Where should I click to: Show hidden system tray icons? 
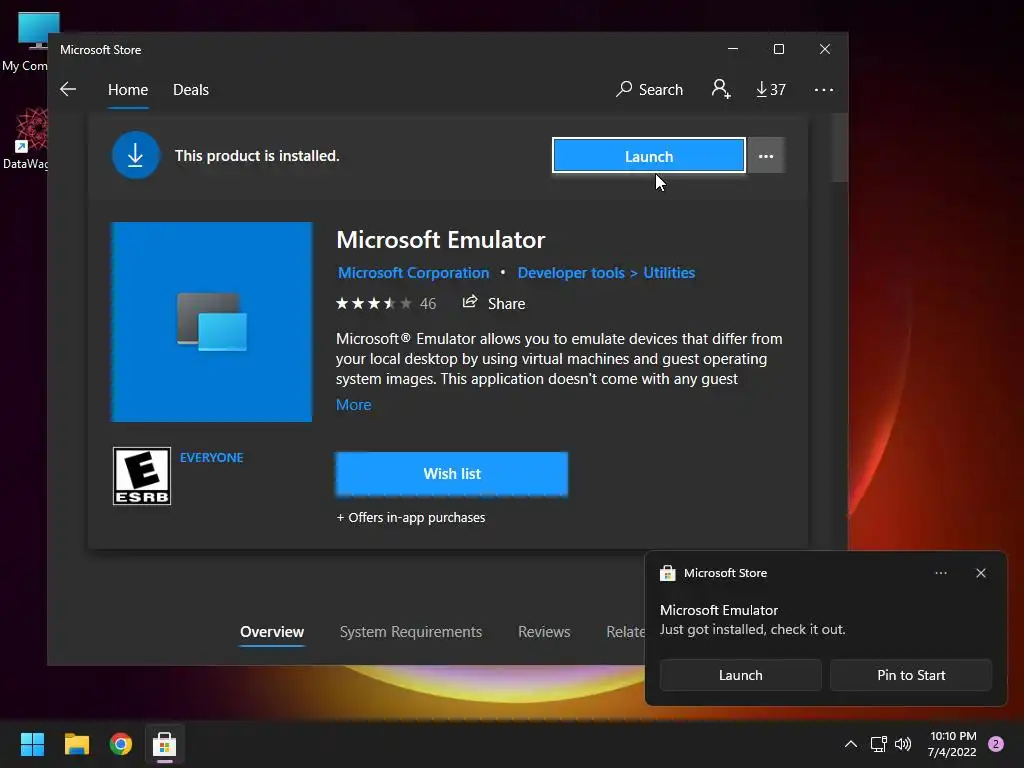click(851, 744)
